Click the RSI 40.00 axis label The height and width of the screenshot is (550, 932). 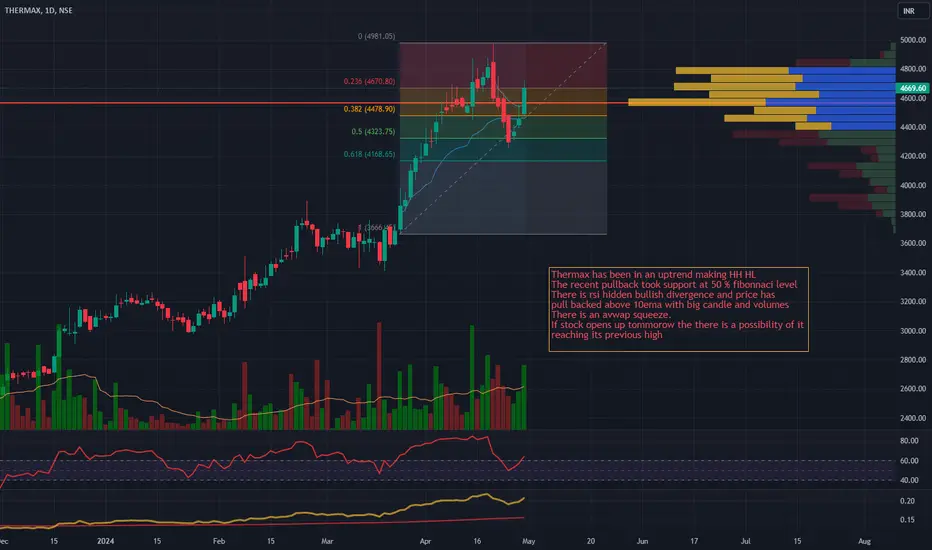(x=909, y=480)
